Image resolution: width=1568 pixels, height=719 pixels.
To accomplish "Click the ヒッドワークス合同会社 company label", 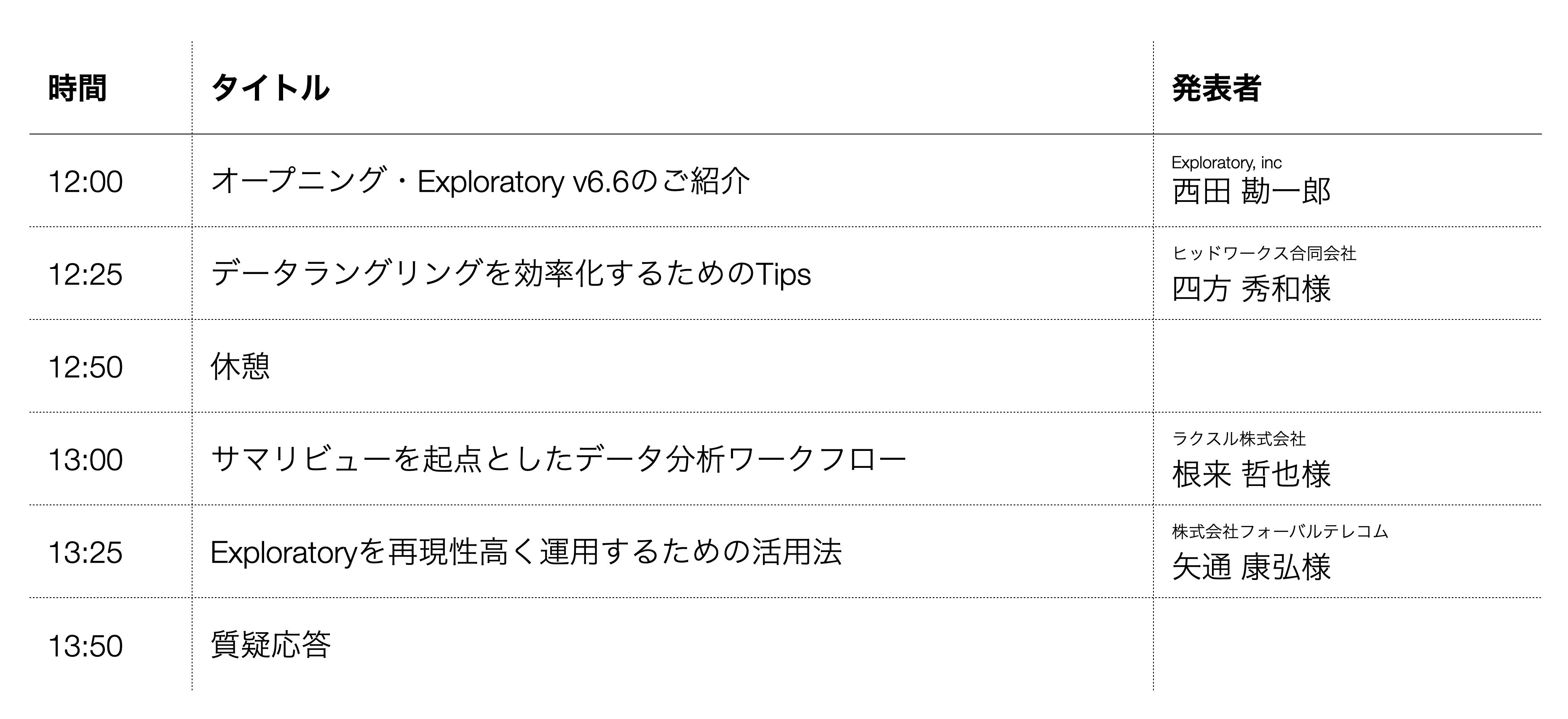I will coord(1264,253).
